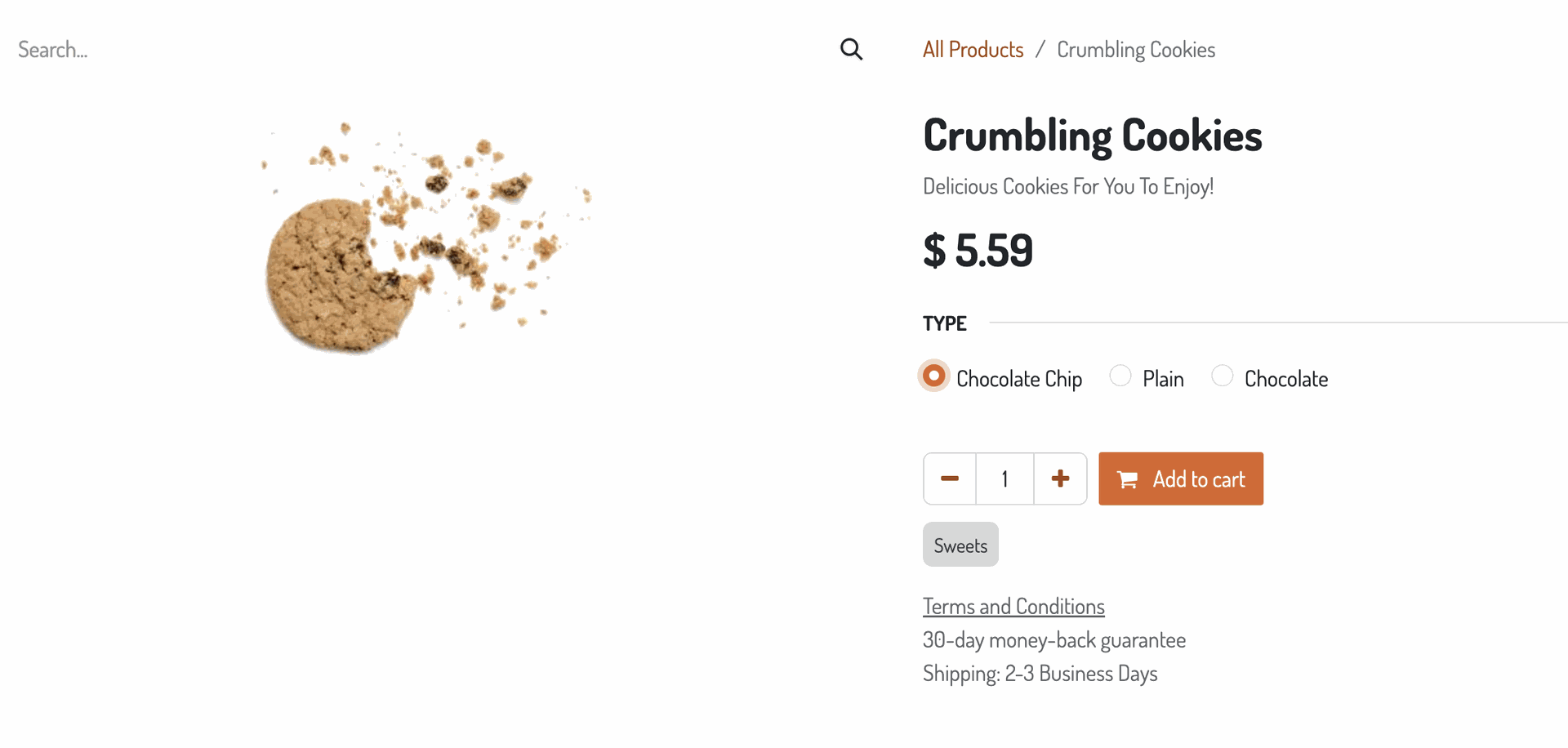Screen dimensions: 1568x748
Task: Pick the Chocolate type radio option
Action: pyautogui.click(x=1222, y=376)
